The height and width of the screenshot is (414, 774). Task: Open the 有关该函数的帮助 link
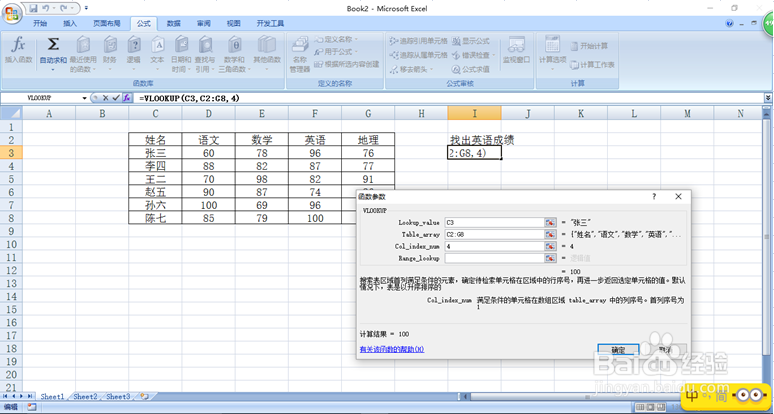392,349
